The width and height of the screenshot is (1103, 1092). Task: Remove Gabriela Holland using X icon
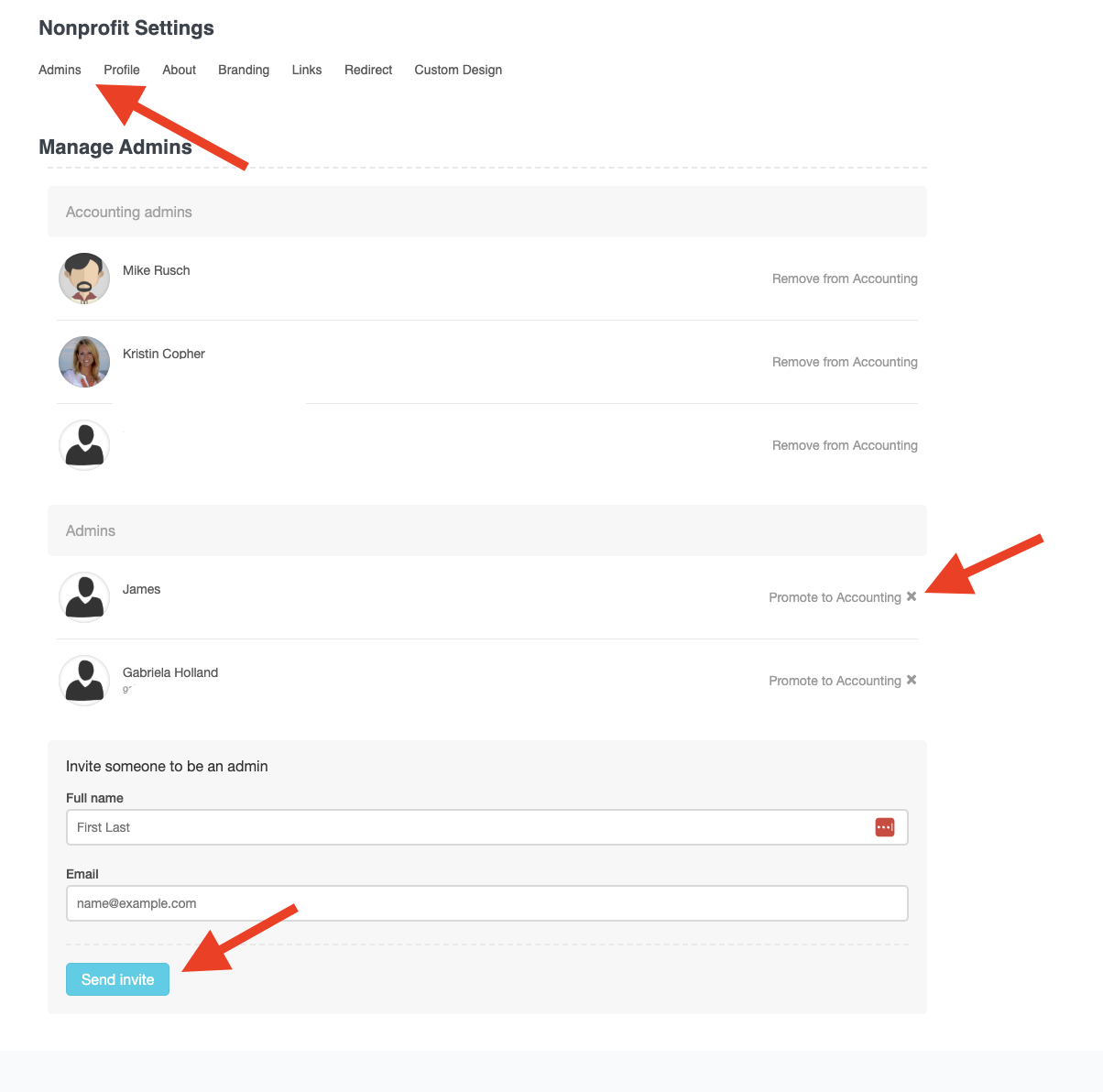click(x=912, y=680)
